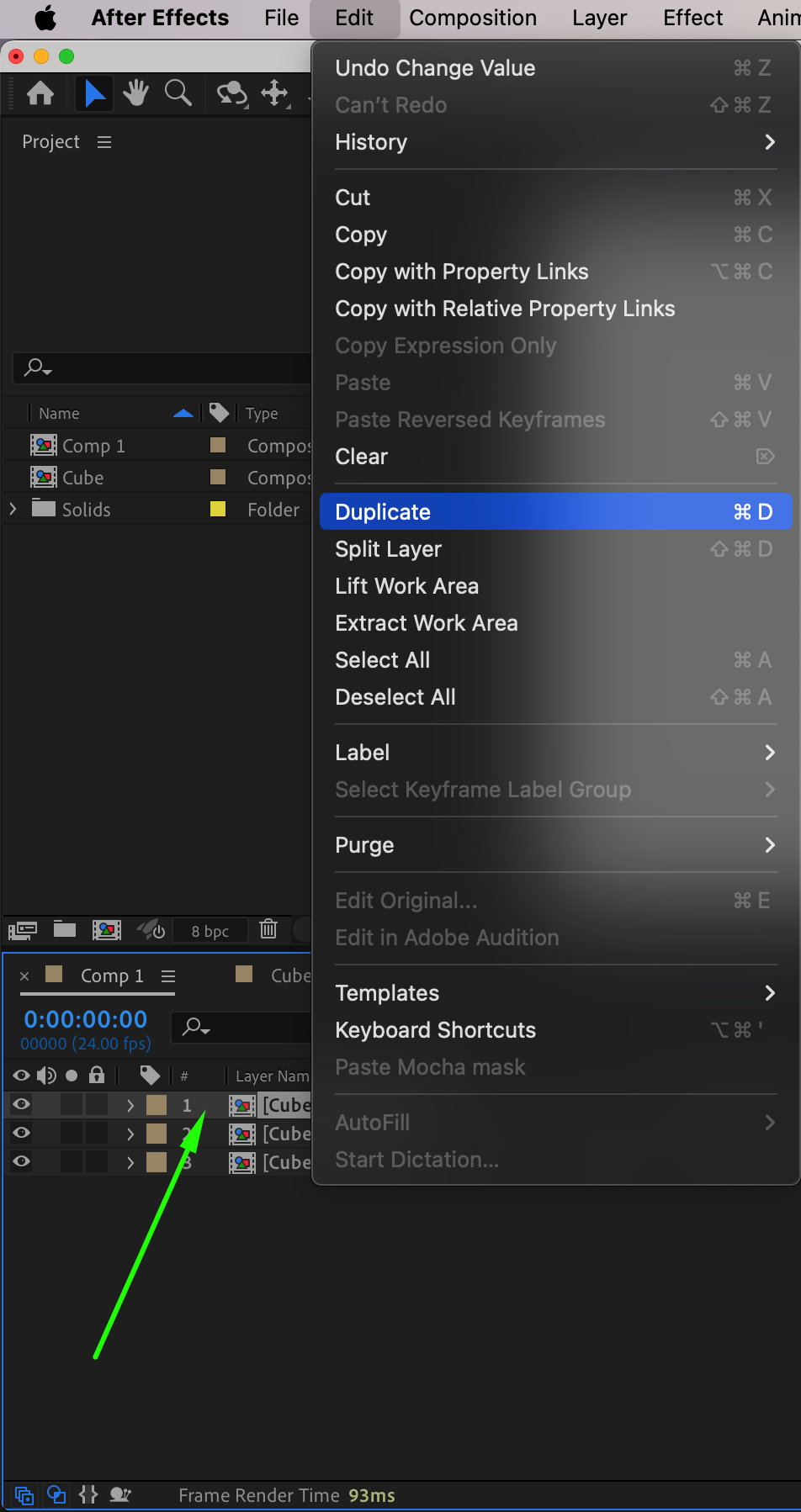
Task: Click the 8 bpc color depth button
Action: tap(210, 931)
